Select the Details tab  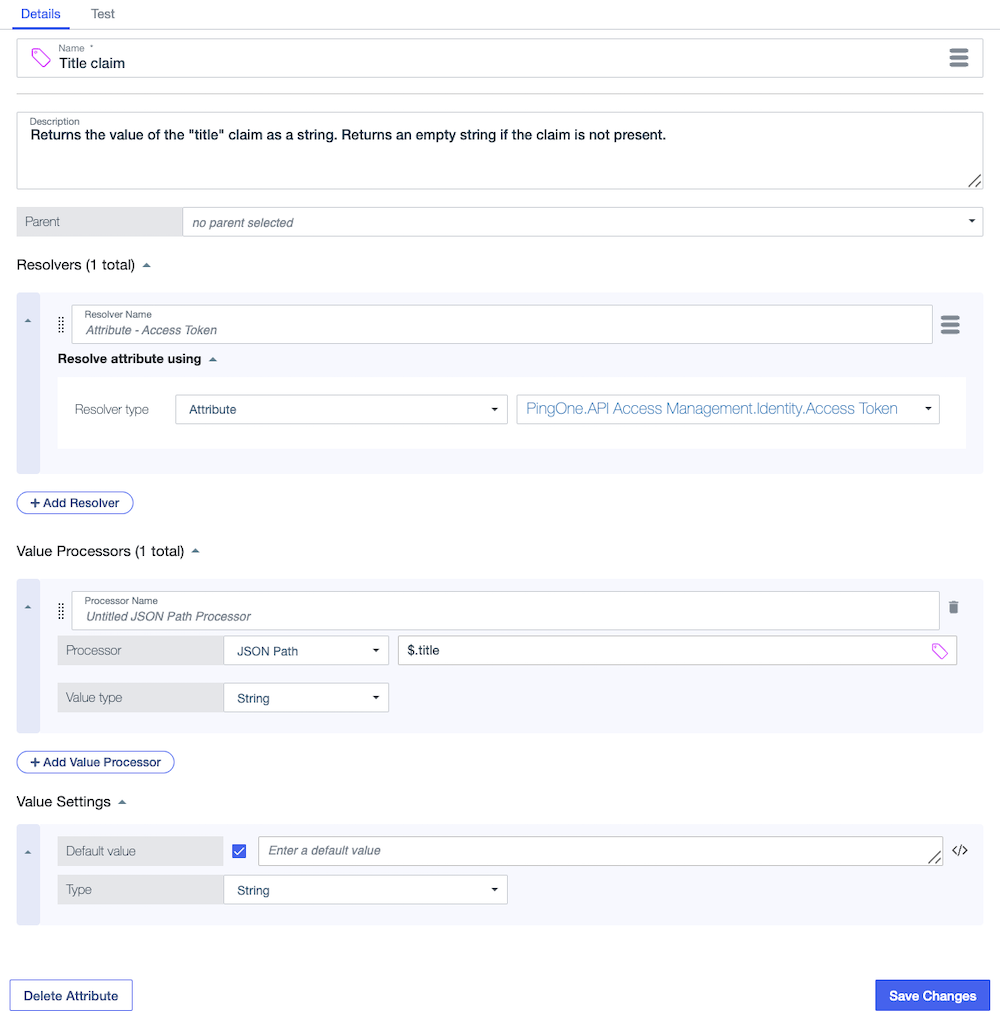pos(40,14)
